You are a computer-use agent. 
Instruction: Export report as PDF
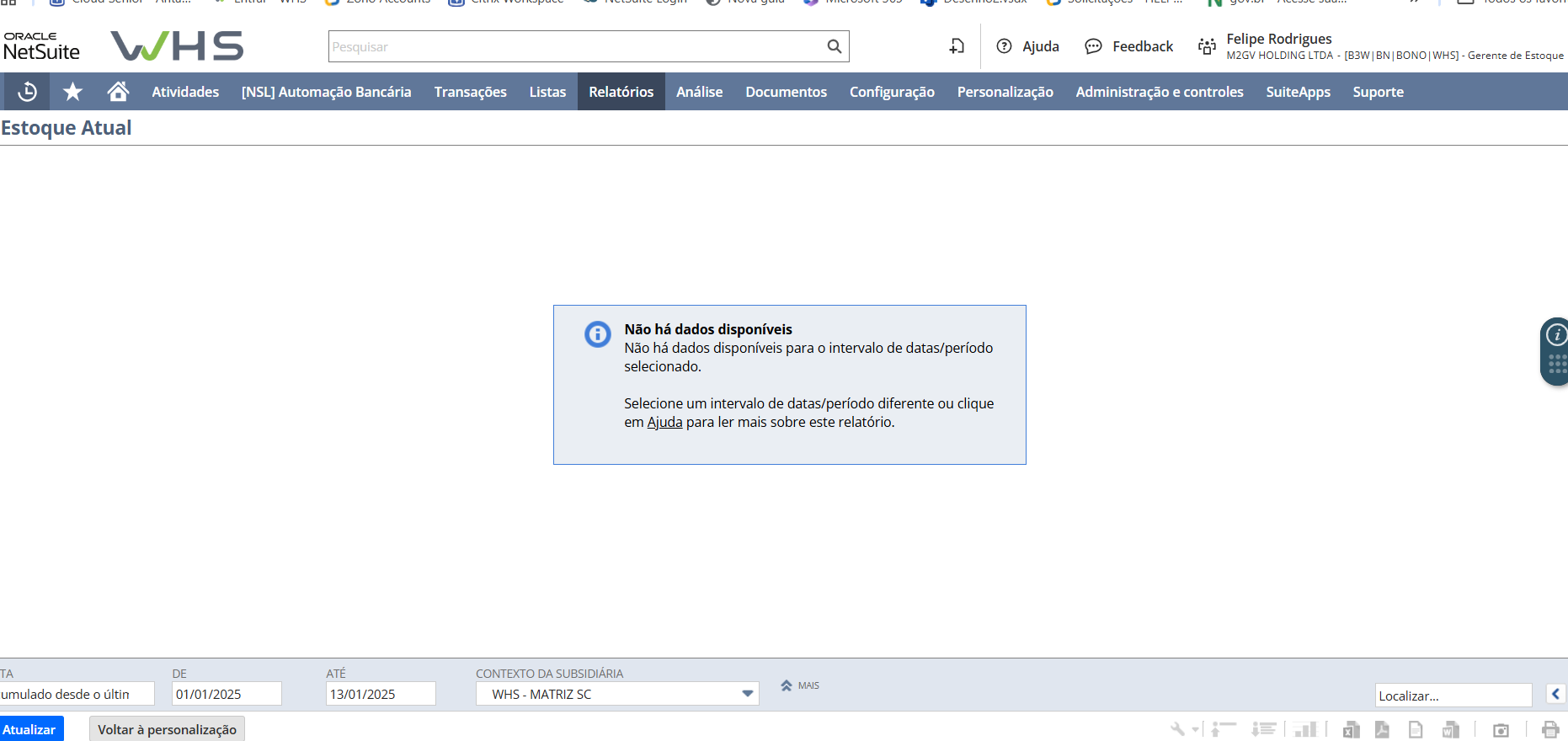(1382, 729)
